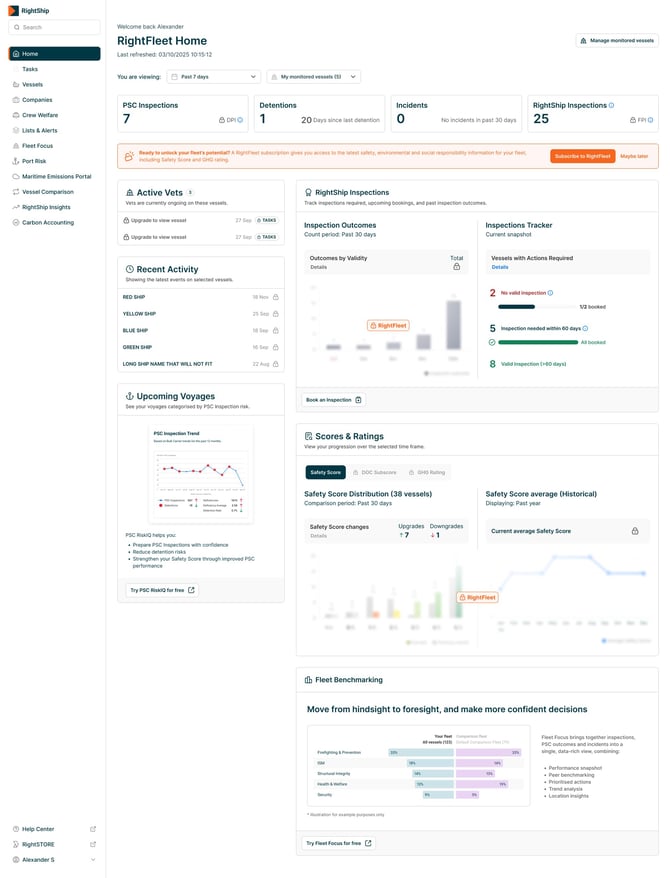This screenshot has width=670, height=878.
Task: Click info icon beside No valid inspection
Action: (550, 293)
